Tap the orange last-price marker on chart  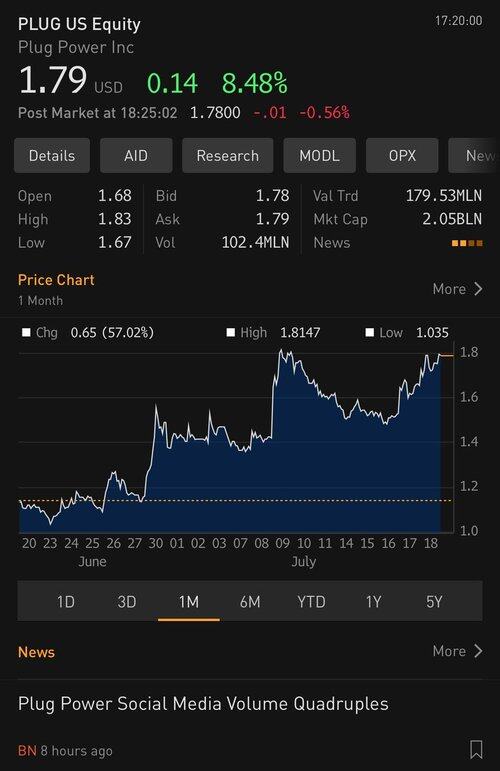click(x=446, y=355)
